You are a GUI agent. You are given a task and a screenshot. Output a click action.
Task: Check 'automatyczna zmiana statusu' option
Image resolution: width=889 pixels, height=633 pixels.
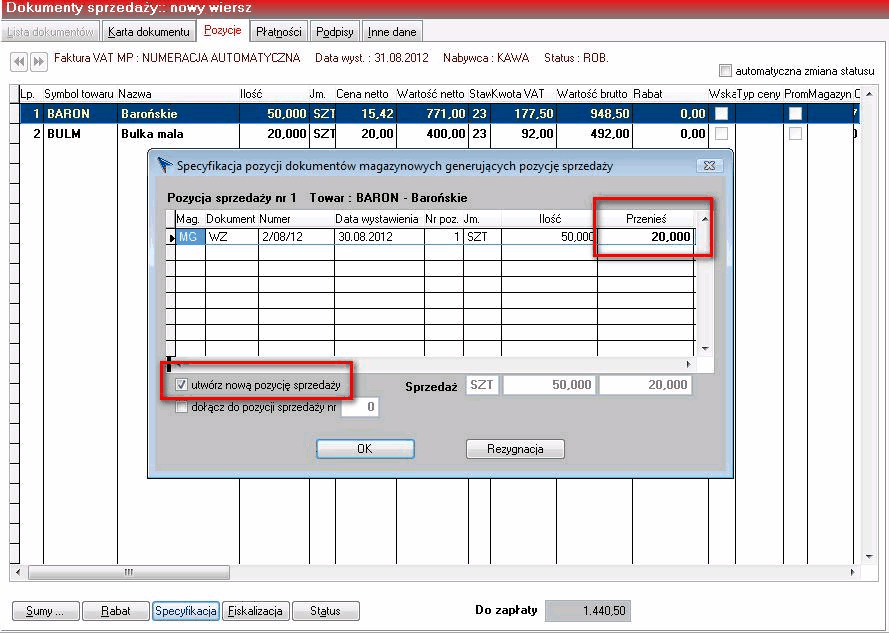725,71
